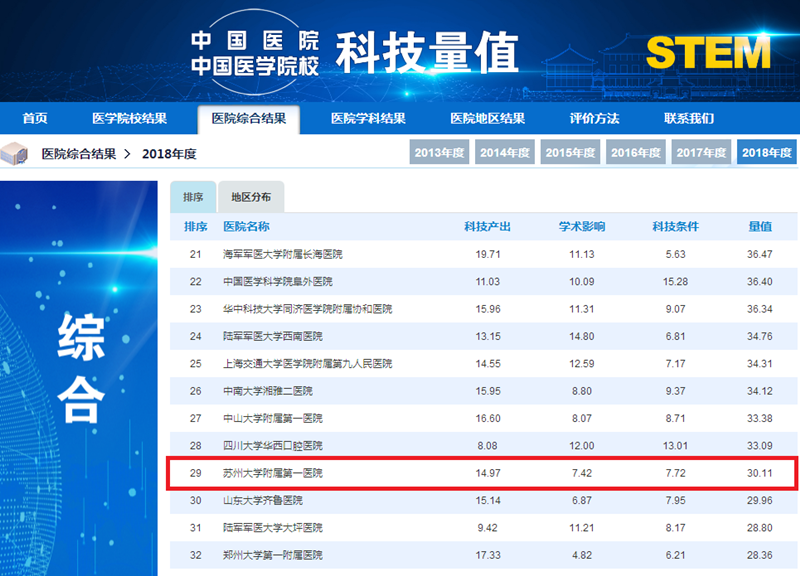
Task: Click 中国医院中国医学院校科技量值 site title
Action: [355, 52]
